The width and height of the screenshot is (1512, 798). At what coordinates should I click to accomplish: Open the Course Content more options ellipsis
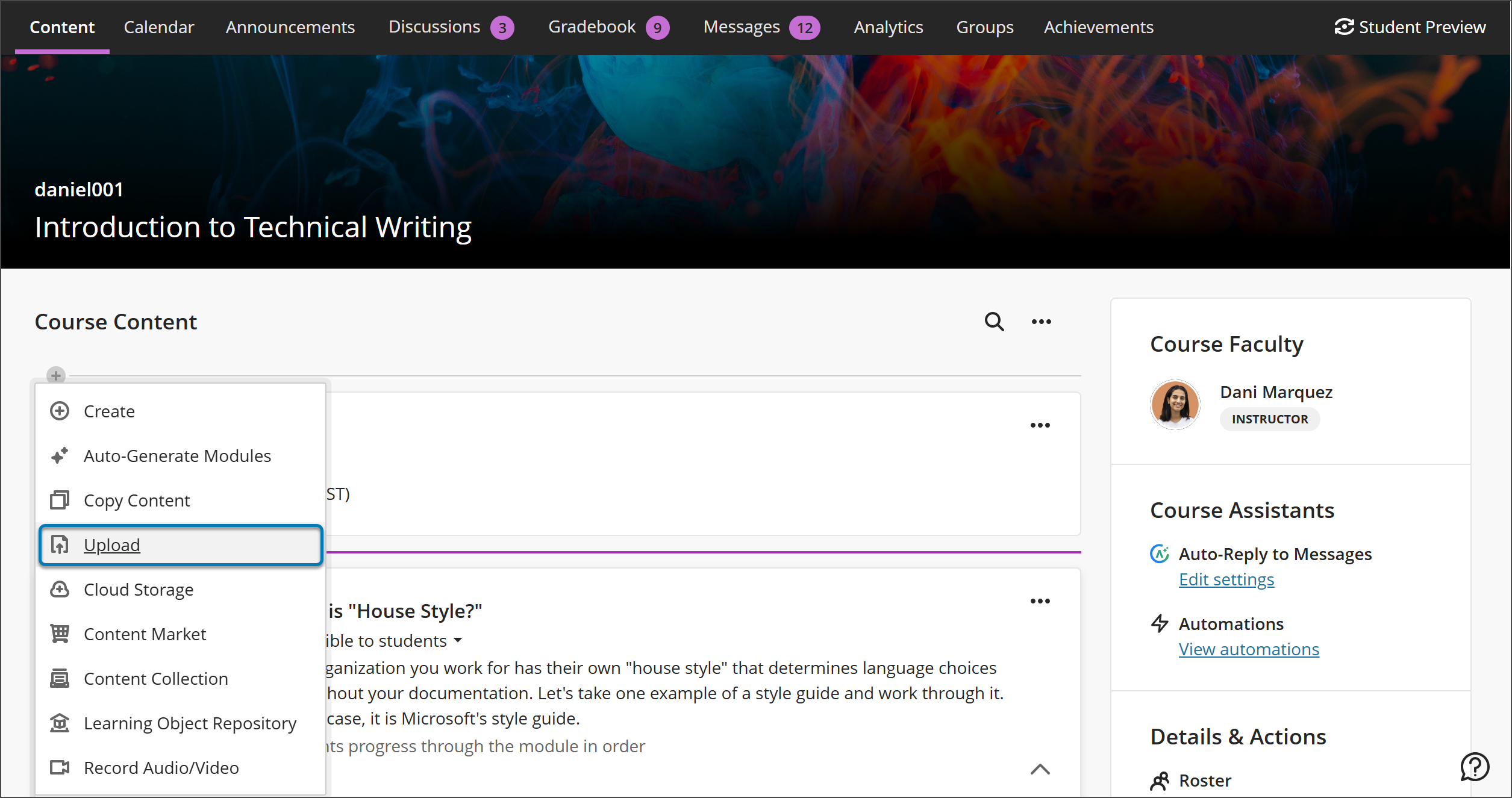1041,321
